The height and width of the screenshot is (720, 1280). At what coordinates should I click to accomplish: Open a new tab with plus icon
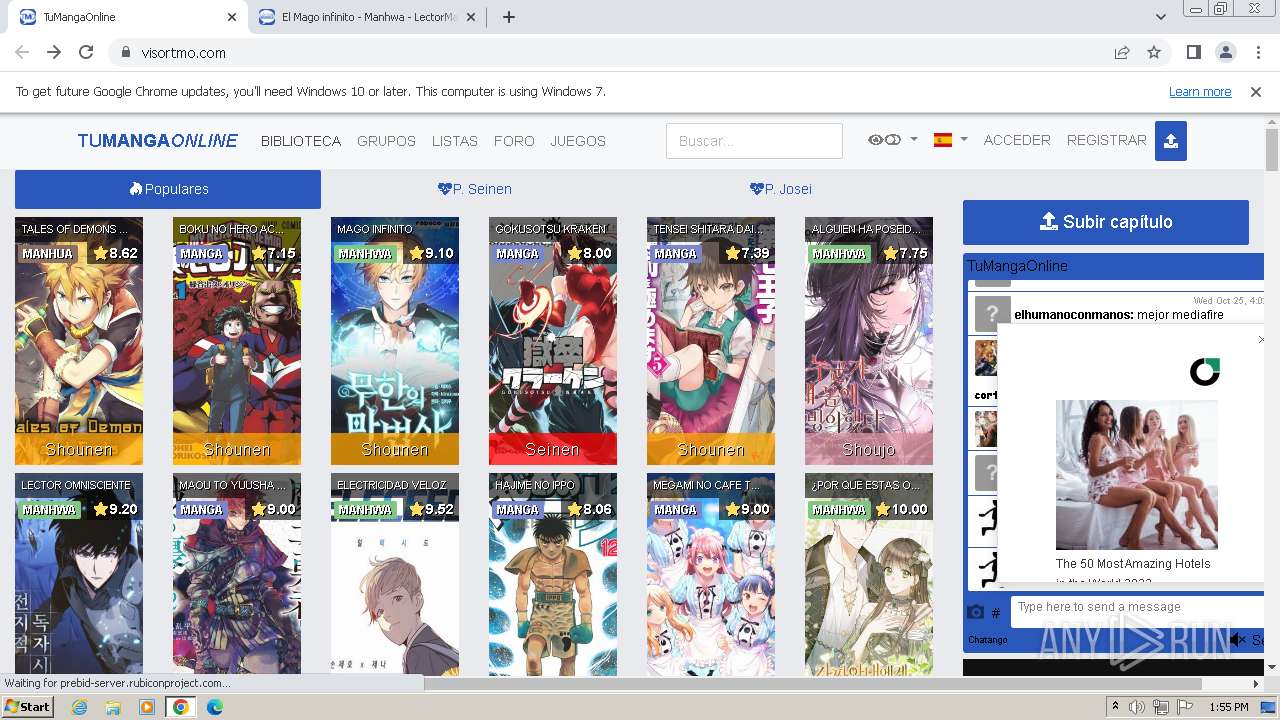509,17
